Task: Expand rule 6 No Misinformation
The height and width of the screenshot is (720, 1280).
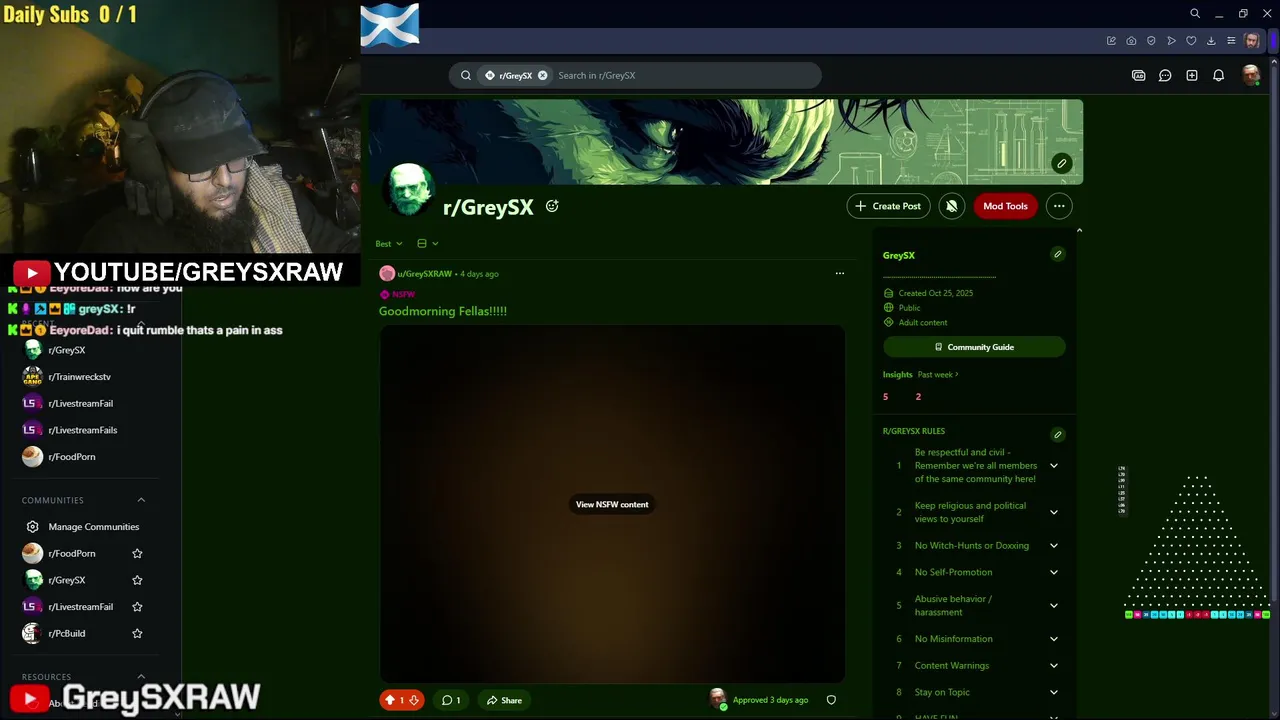Action: pos(1053,639)
